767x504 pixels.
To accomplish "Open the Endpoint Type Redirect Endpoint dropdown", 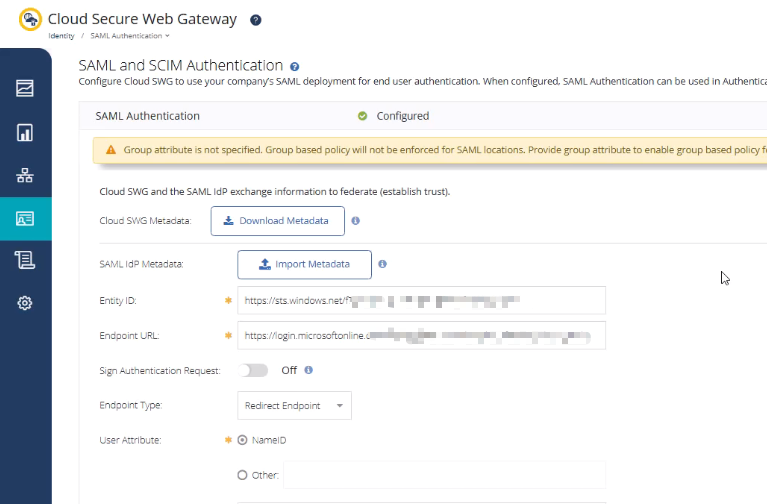I will (294, 405).
